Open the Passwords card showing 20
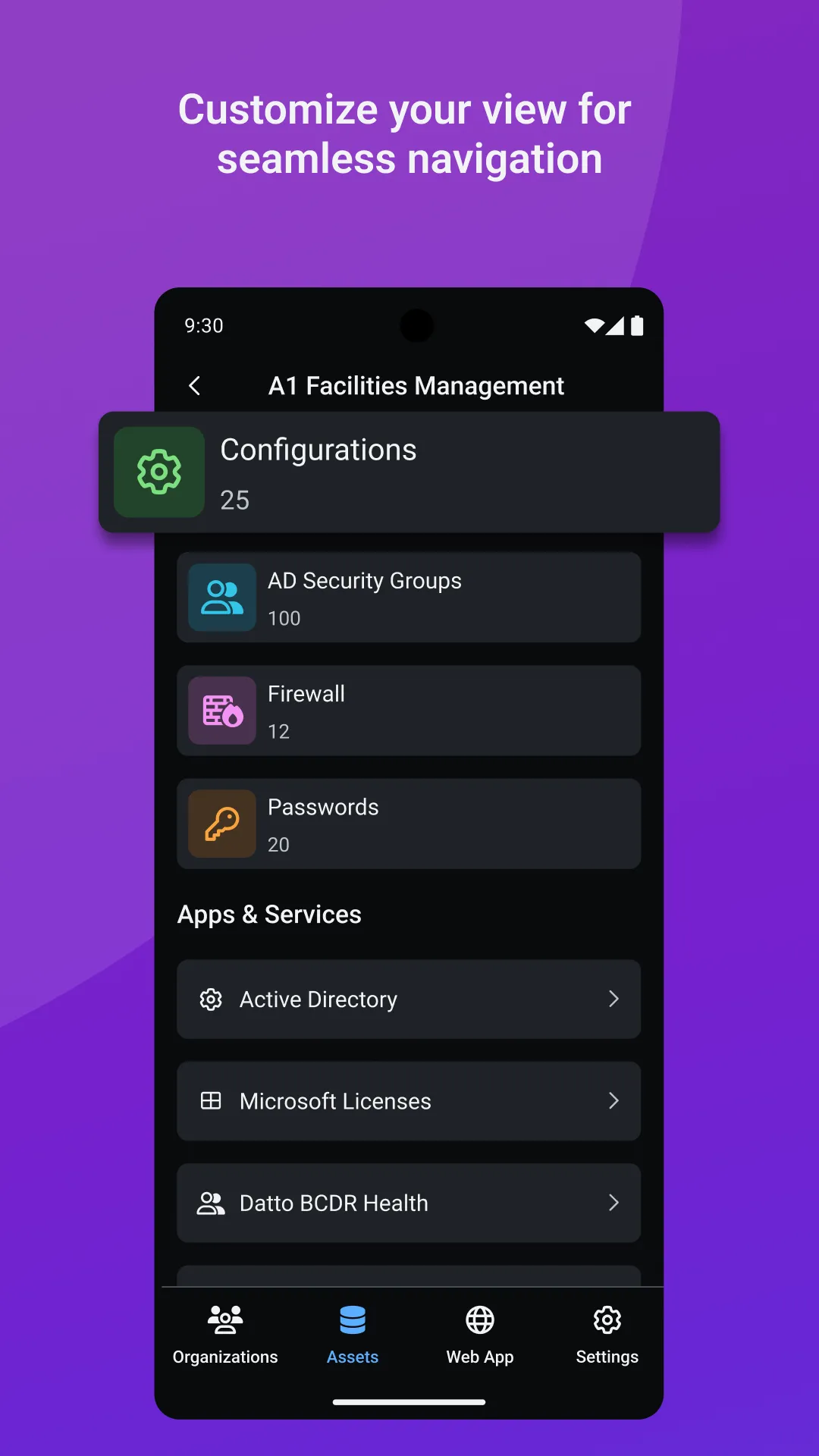Viewport: 819px width, 1456px height. click(409, 824)
